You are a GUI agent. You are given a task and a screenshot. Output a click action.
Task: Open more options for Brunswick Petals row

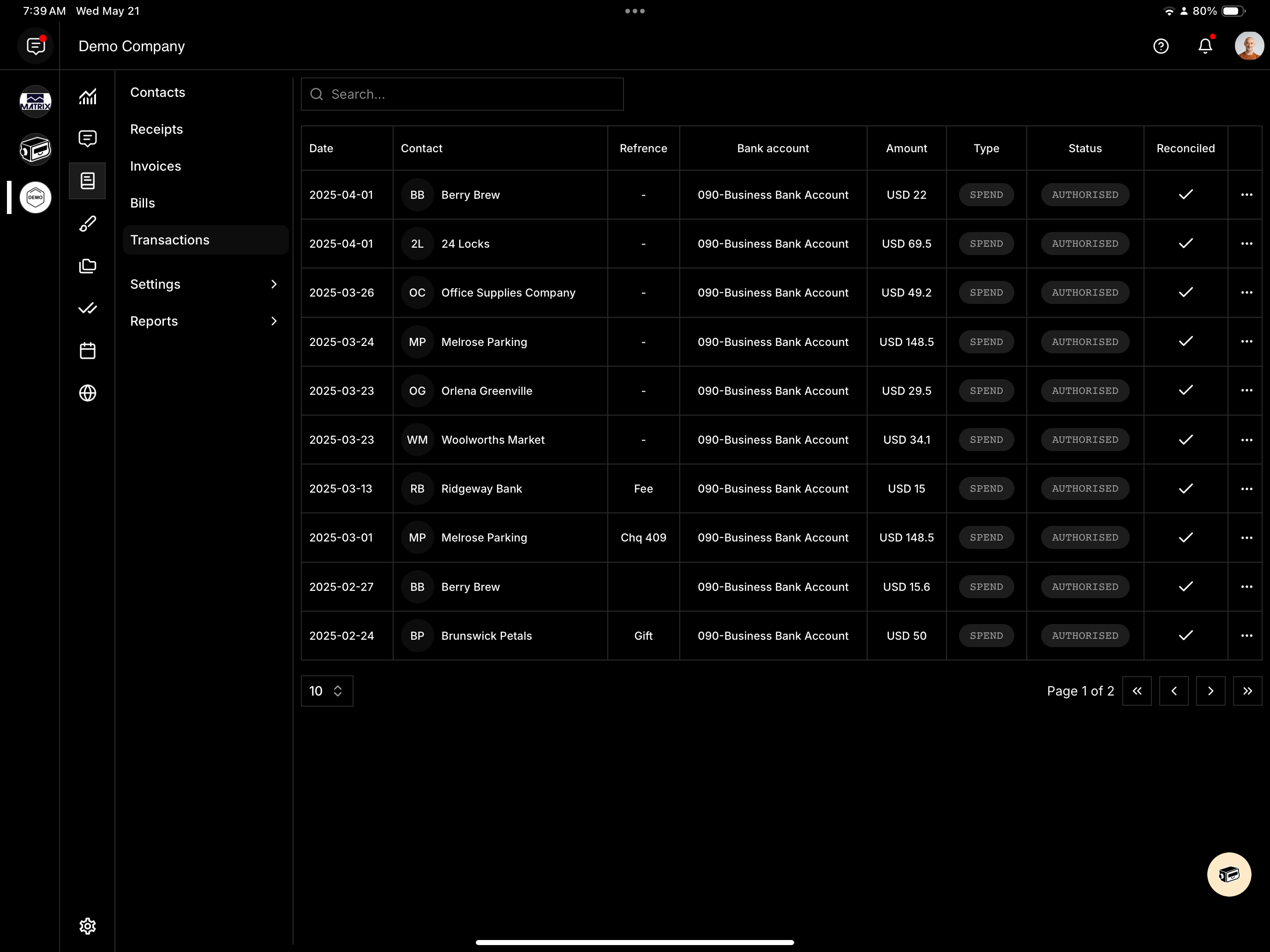pyautogui.click(x=1246, y=635)
